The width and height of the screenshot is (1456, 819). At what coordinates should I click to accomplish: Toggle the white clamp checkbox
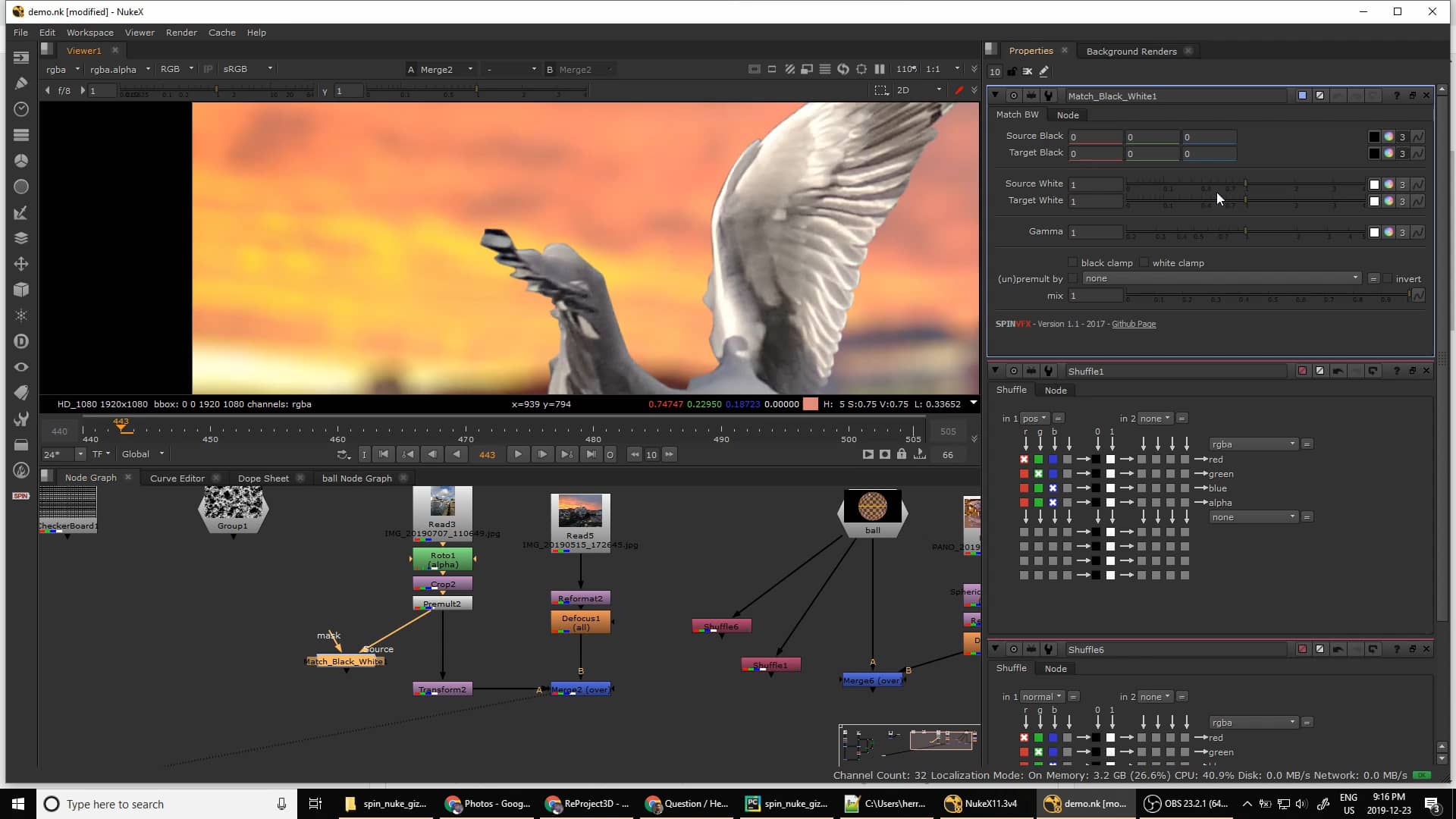coord(1144,262)
